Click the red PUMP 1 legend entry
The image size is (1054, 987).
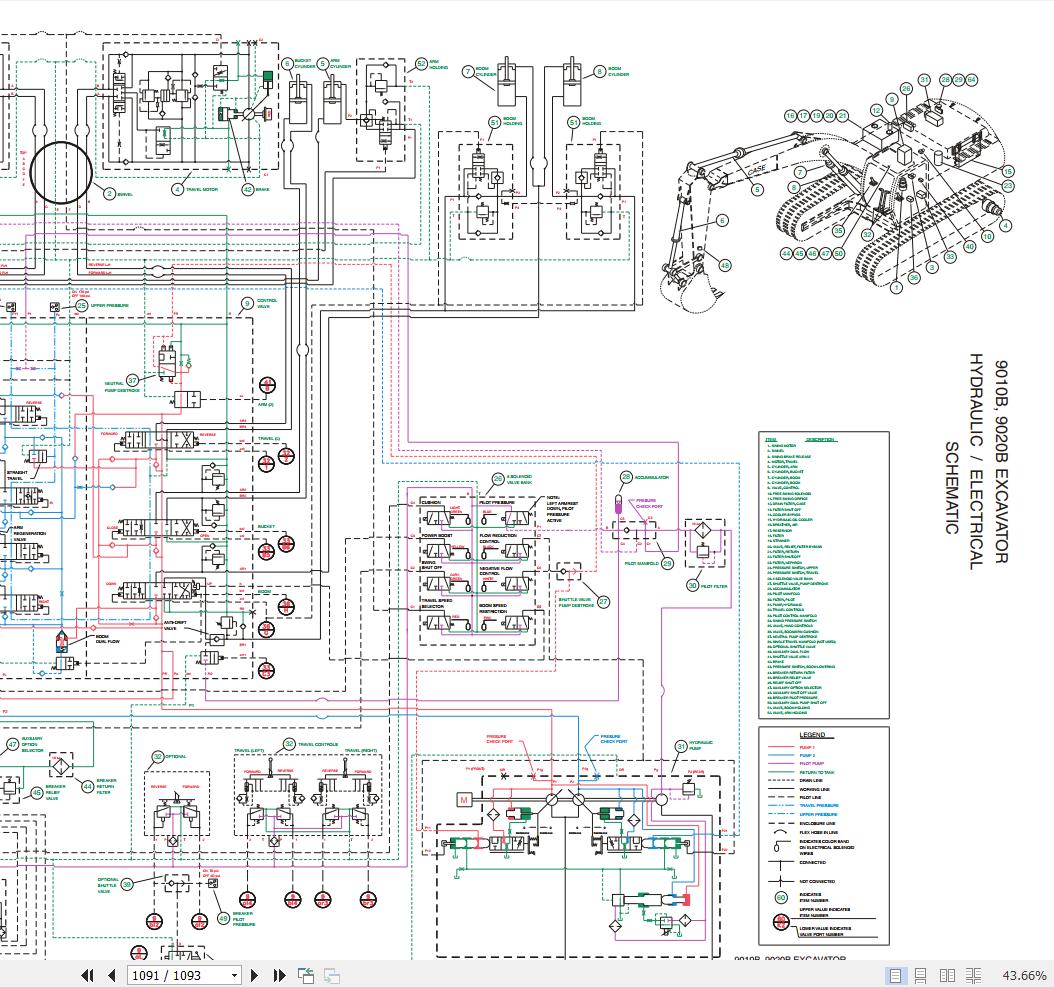tap(807, 748)
